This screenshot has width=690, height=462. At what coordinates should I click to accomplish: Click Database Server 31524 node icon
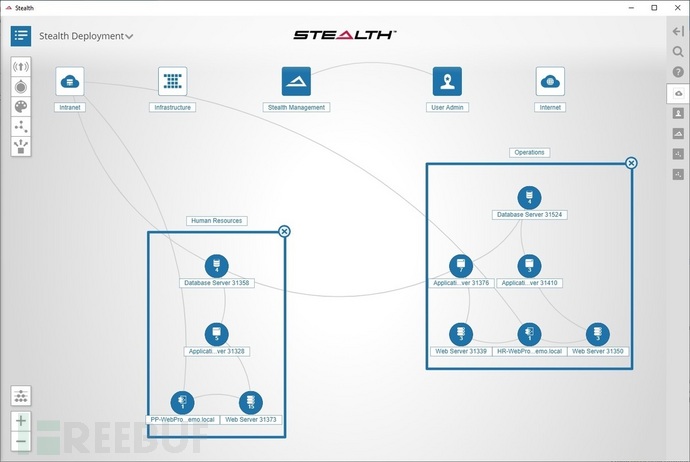pos(529,198)
